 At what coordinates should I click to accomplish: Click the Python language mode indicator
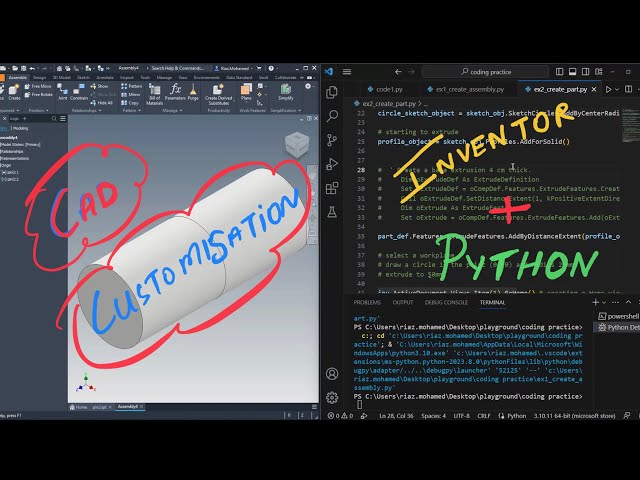[x=516, y=416]
